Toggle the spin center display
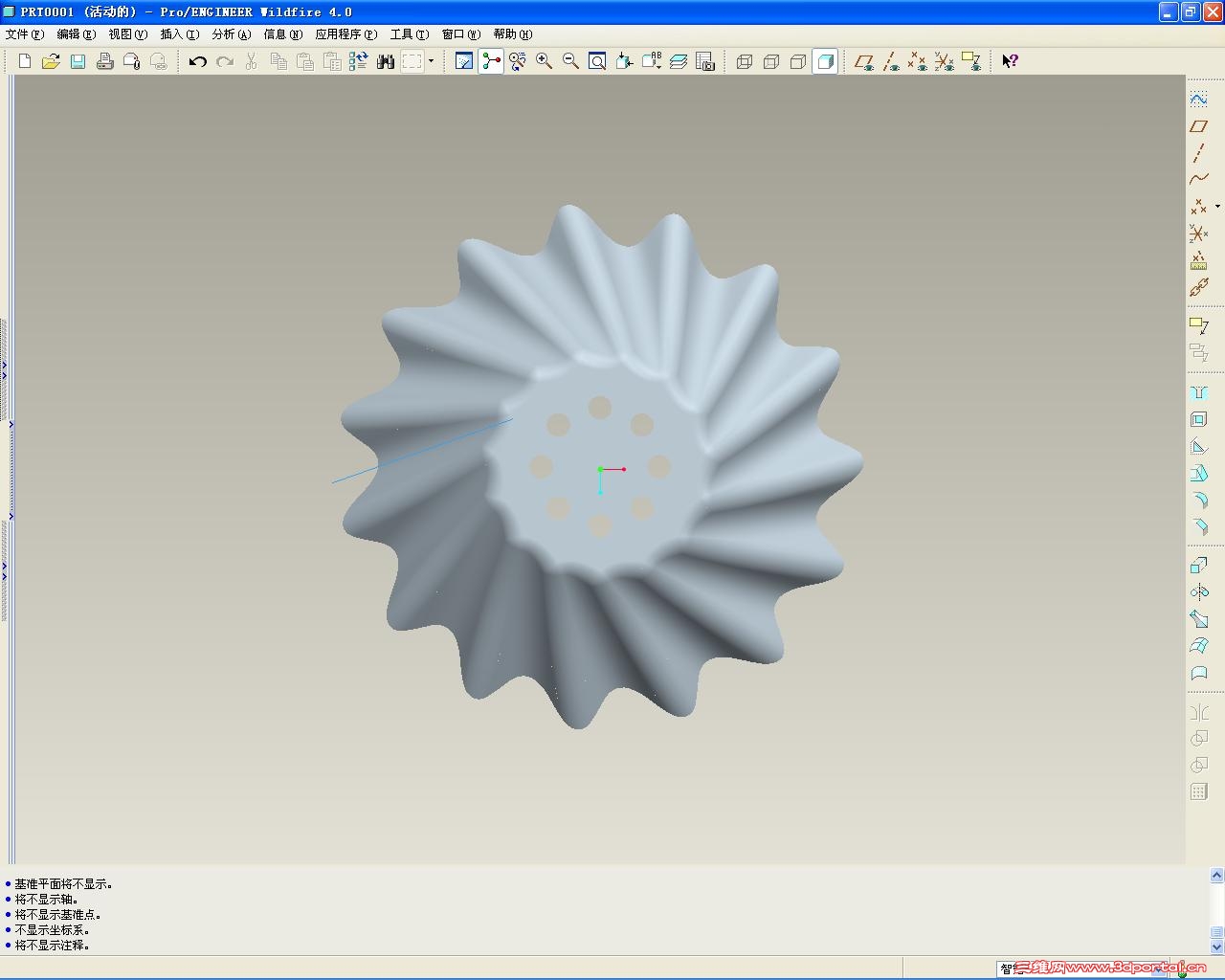 tap(491, 61)
